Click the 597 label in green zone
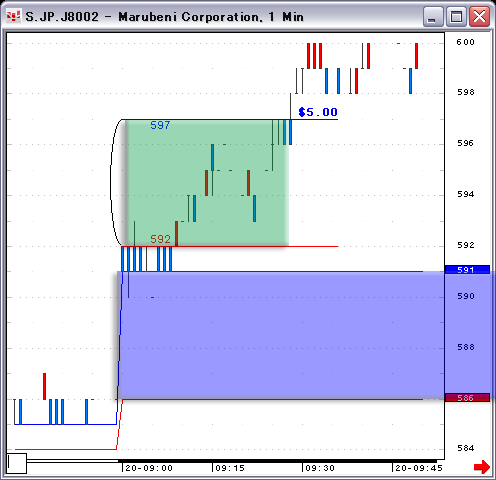Image resolution: width=496 pixels, height=480 pixels. coord(160,125)
